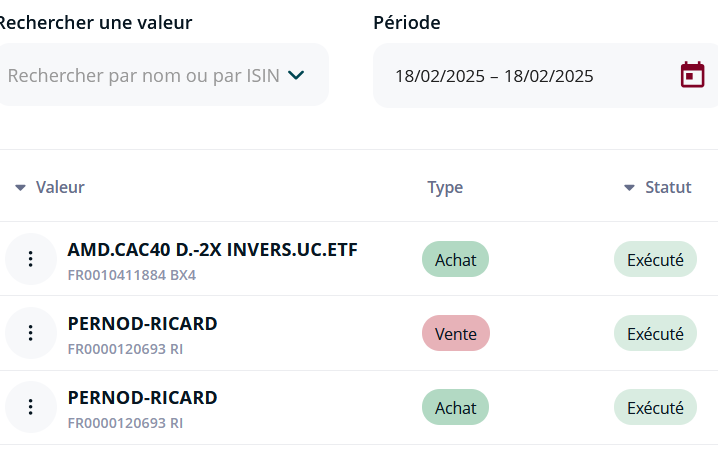Open AMD.CAC40 D.-2X INVERS.UC.ETF value name
Viewport: 718px width, 454px height.
tap(212, 250)
